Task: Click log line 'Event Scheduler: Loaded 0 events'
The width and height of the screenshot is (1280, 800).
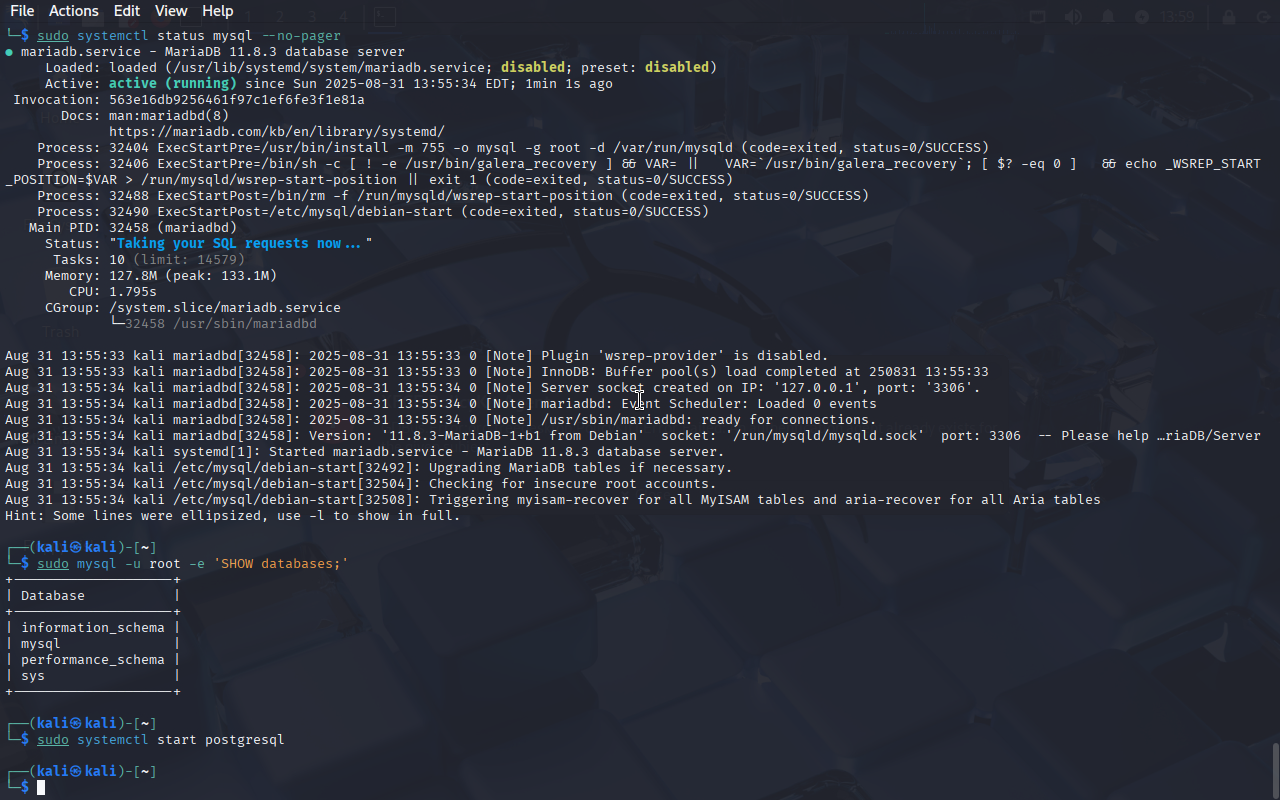Action: click(441, 404)
